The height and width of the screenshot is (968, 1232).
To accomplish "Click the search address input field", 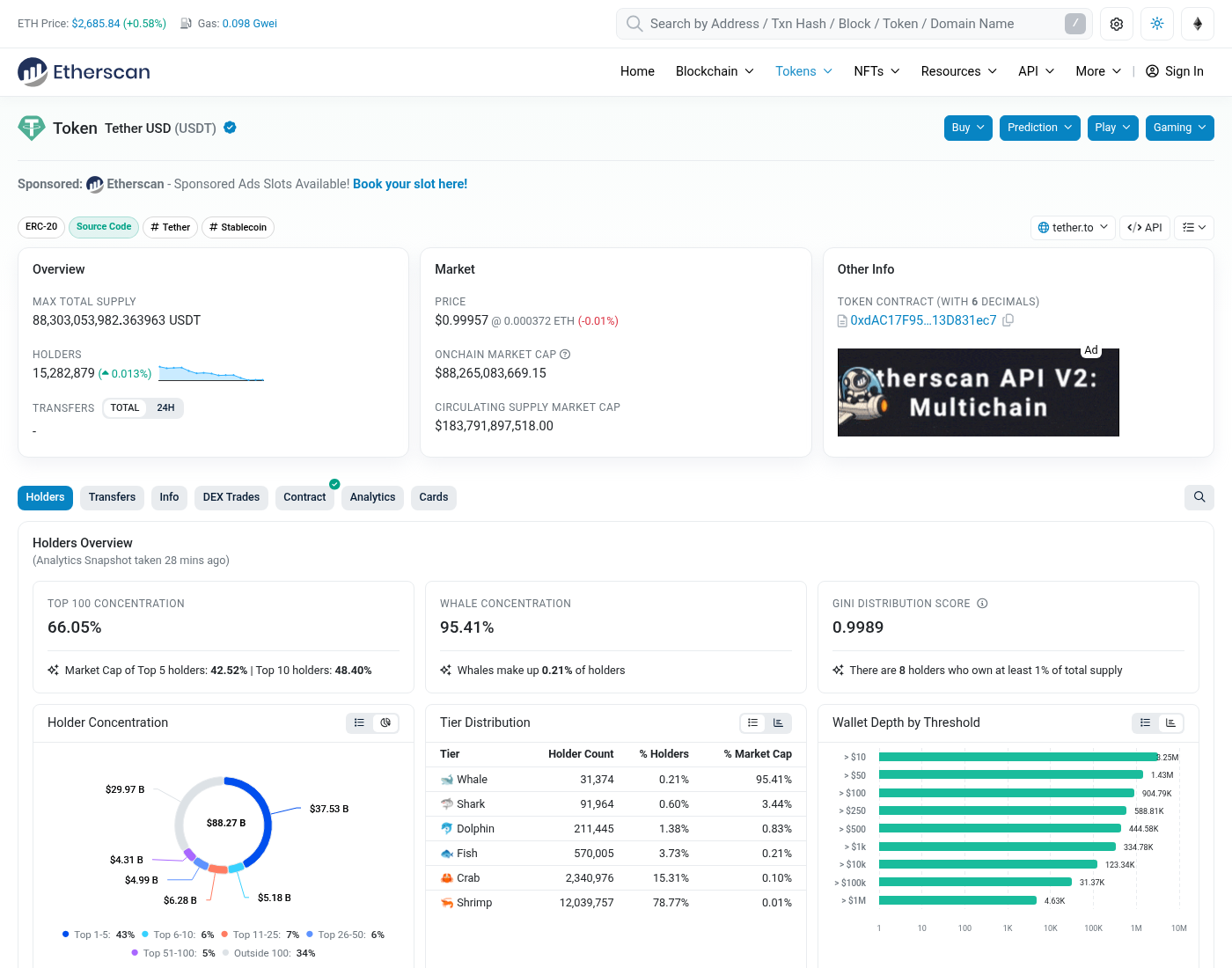I will coord(854,24).
